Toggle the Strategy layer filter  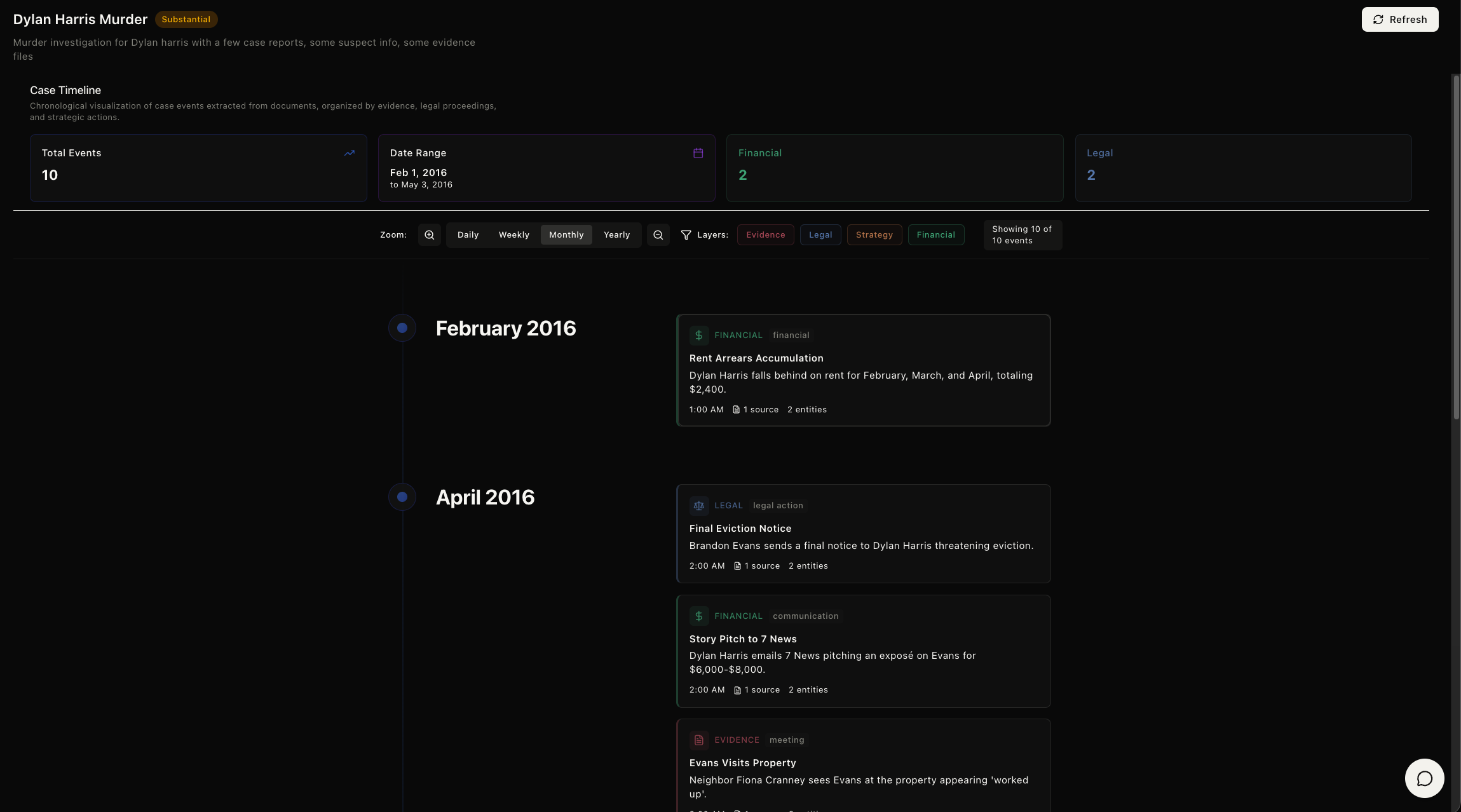(874, 235)
